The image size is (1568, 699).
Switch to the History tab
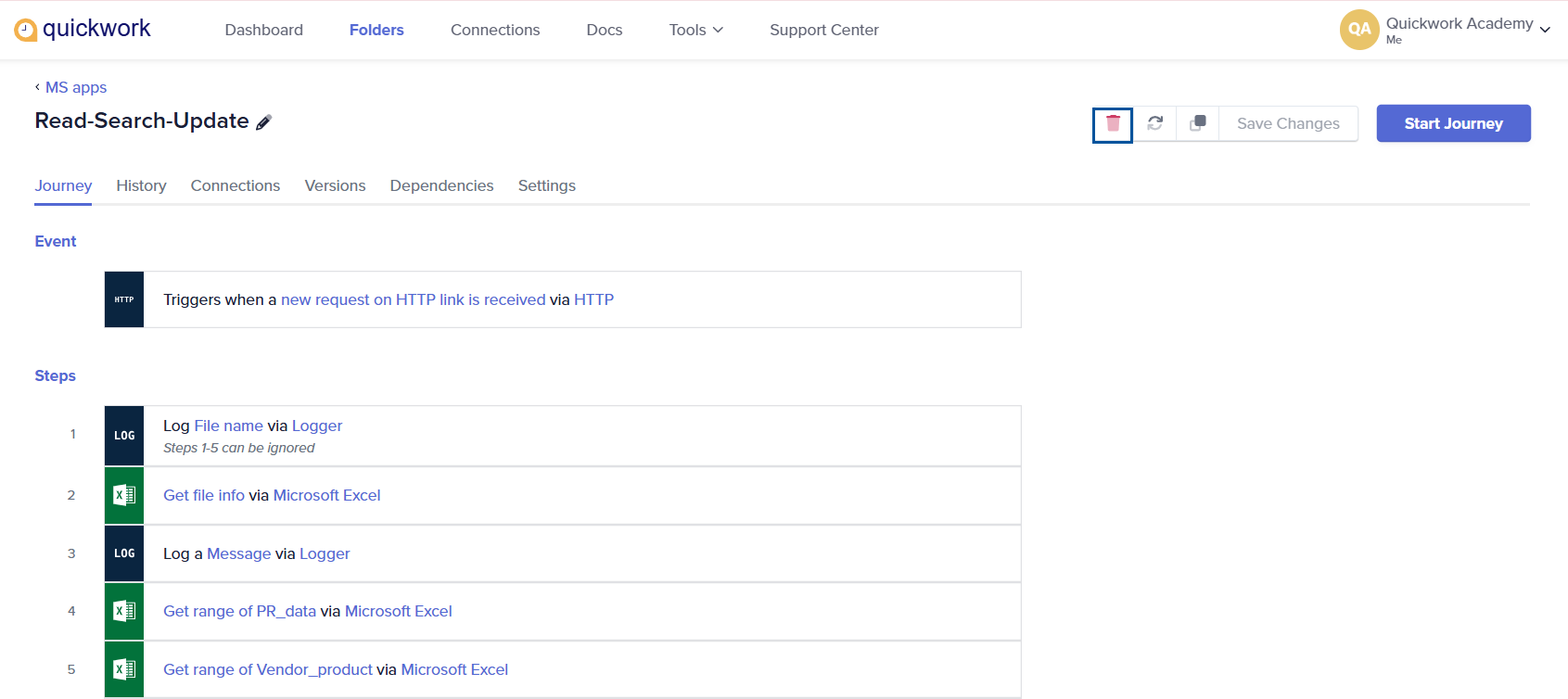pyautogui.click(x=141, y=185)
